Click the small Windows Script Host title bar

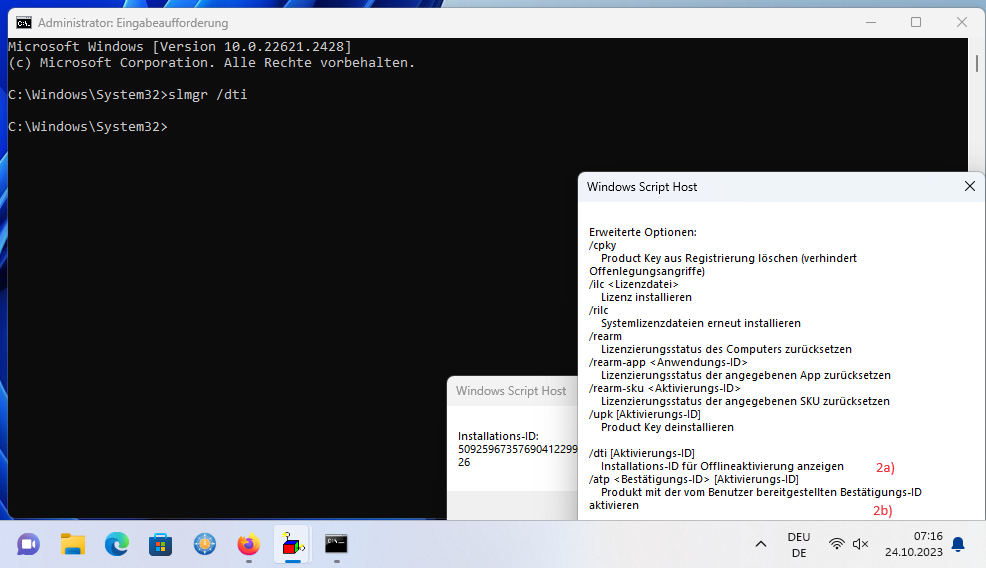[512, 391]
